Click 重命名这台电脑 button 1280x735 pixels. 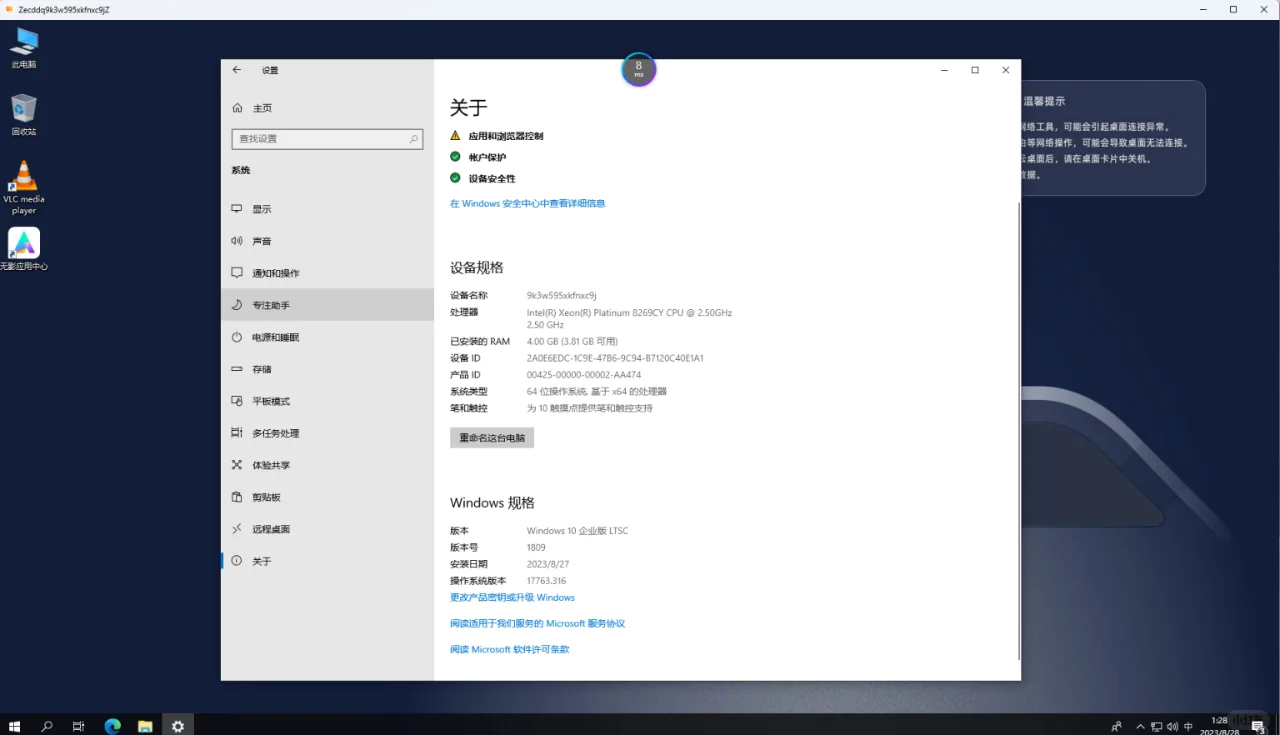tap(491, 437)
